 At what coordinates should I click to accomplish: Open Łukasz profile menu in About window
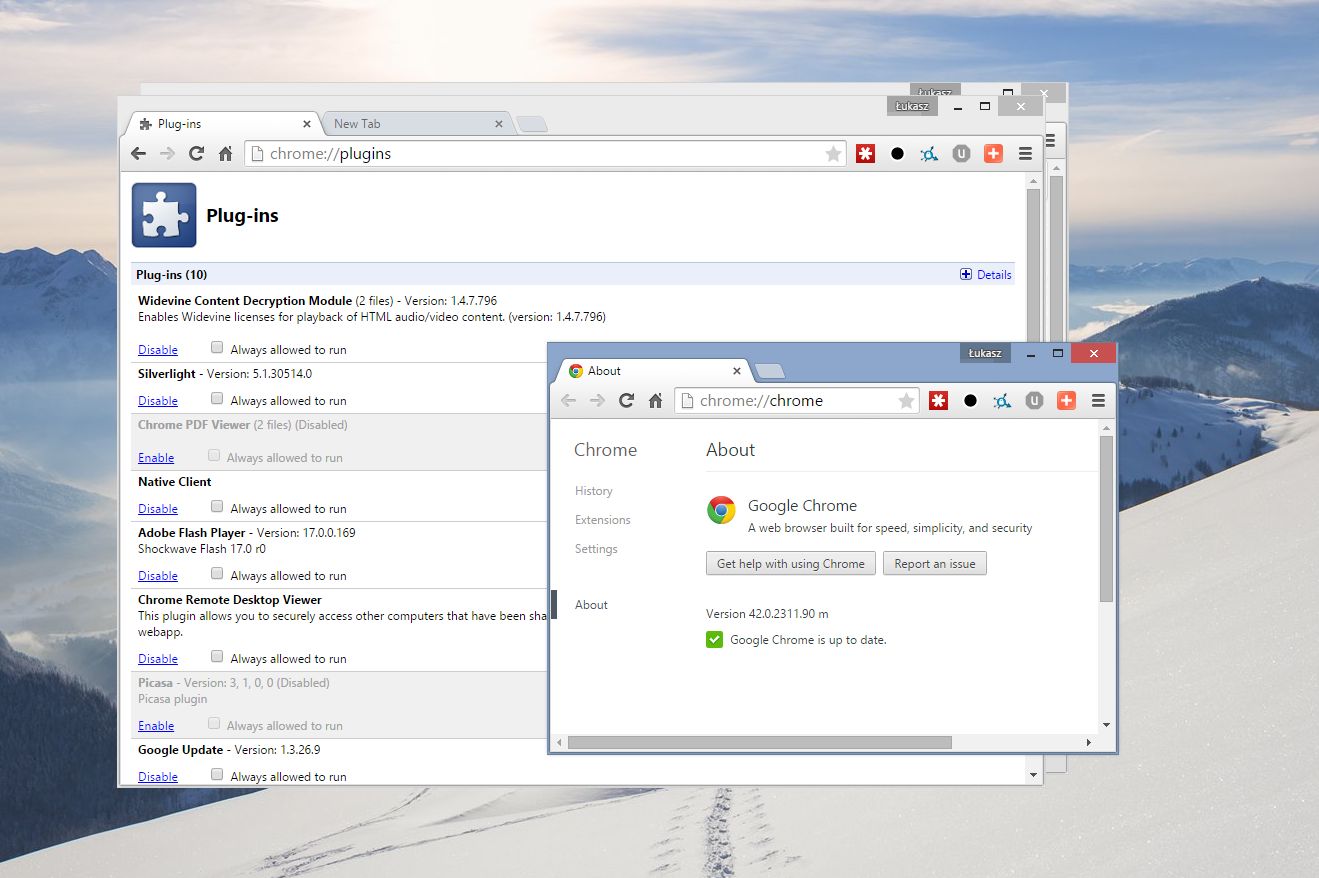[x=985, y=353]
